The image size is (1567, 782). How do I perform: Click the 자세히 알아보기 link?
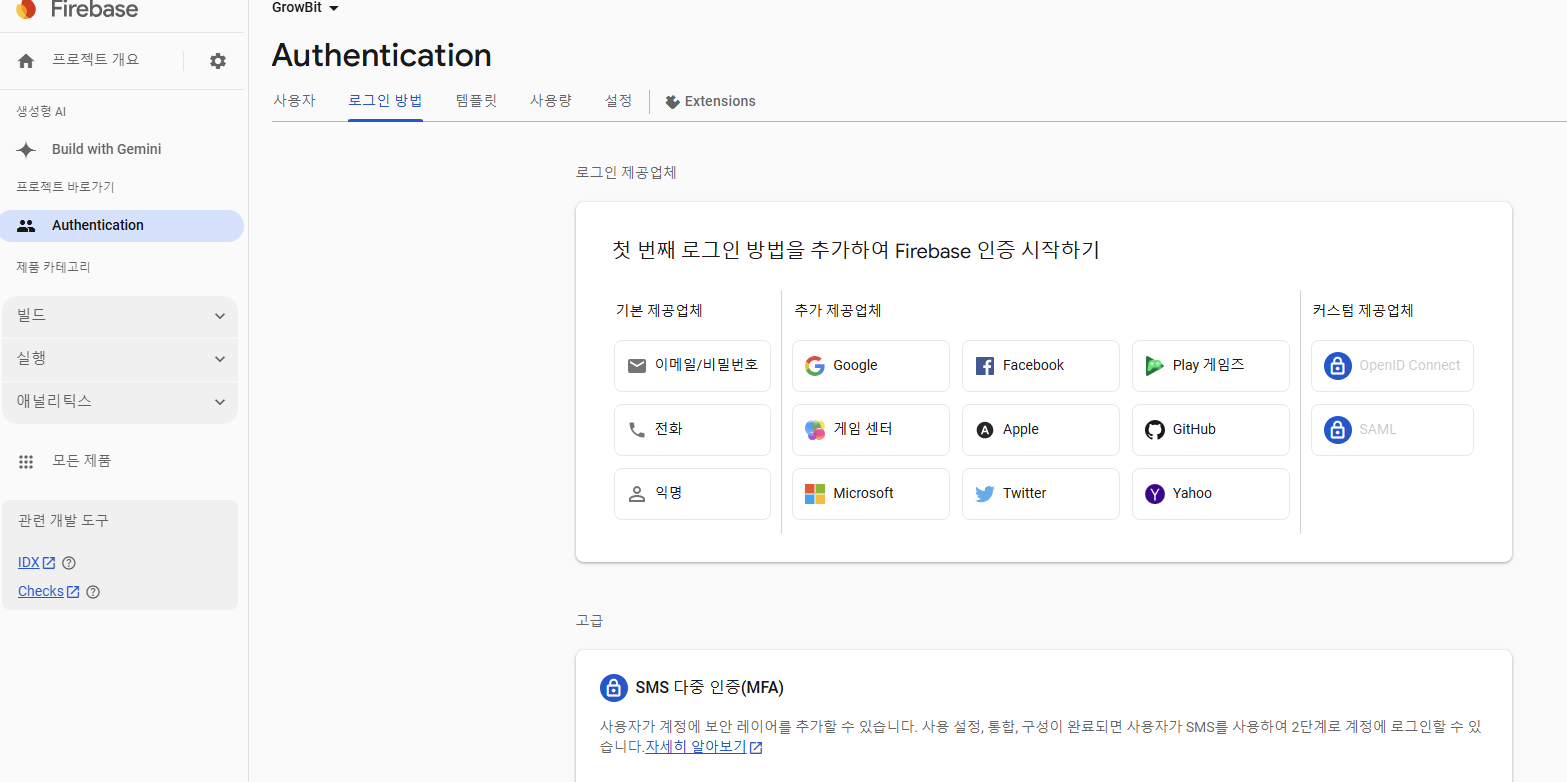704,748
